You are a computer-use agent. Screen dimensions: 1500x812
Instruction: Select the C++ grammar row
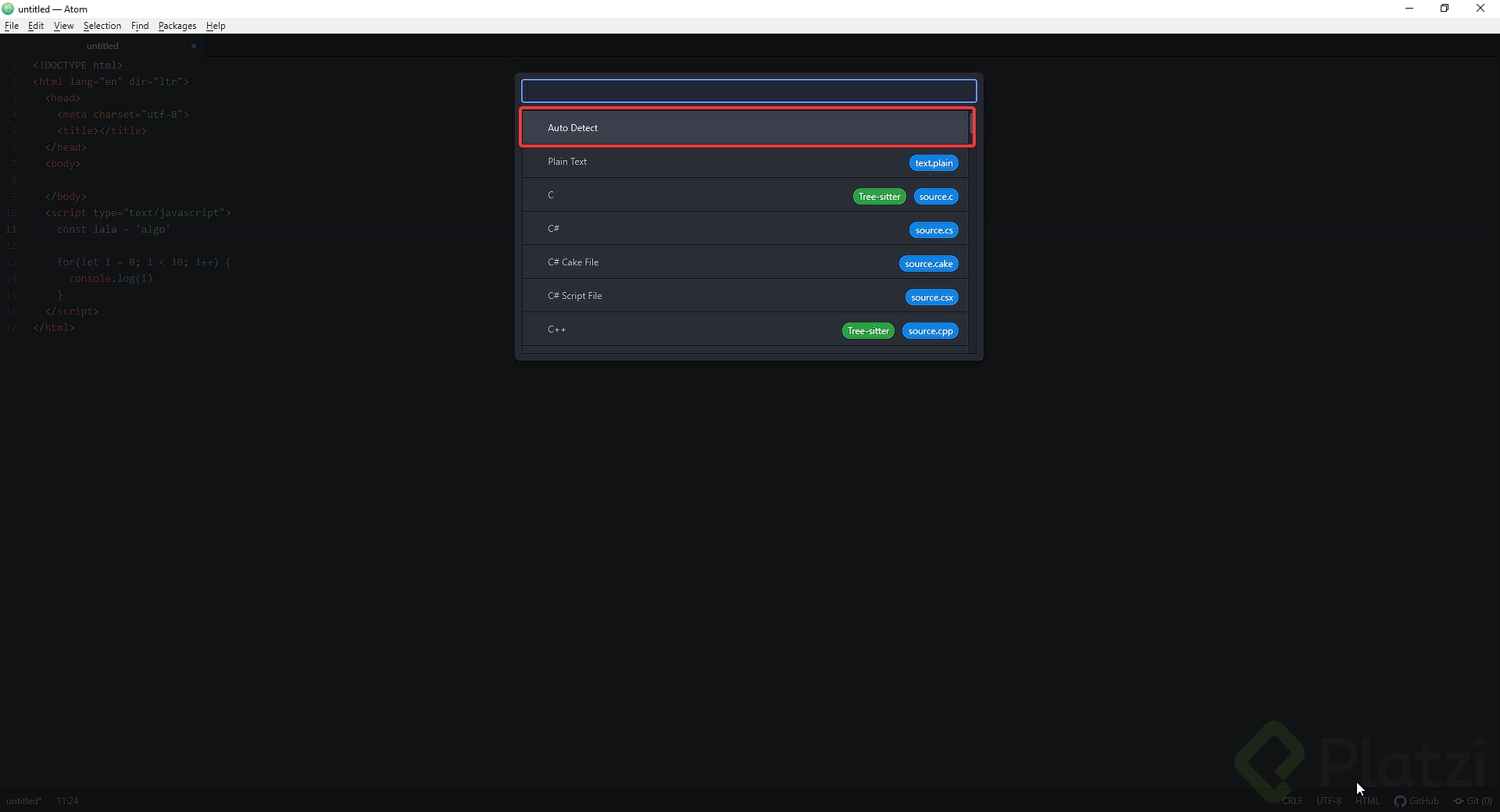[745, 329]
